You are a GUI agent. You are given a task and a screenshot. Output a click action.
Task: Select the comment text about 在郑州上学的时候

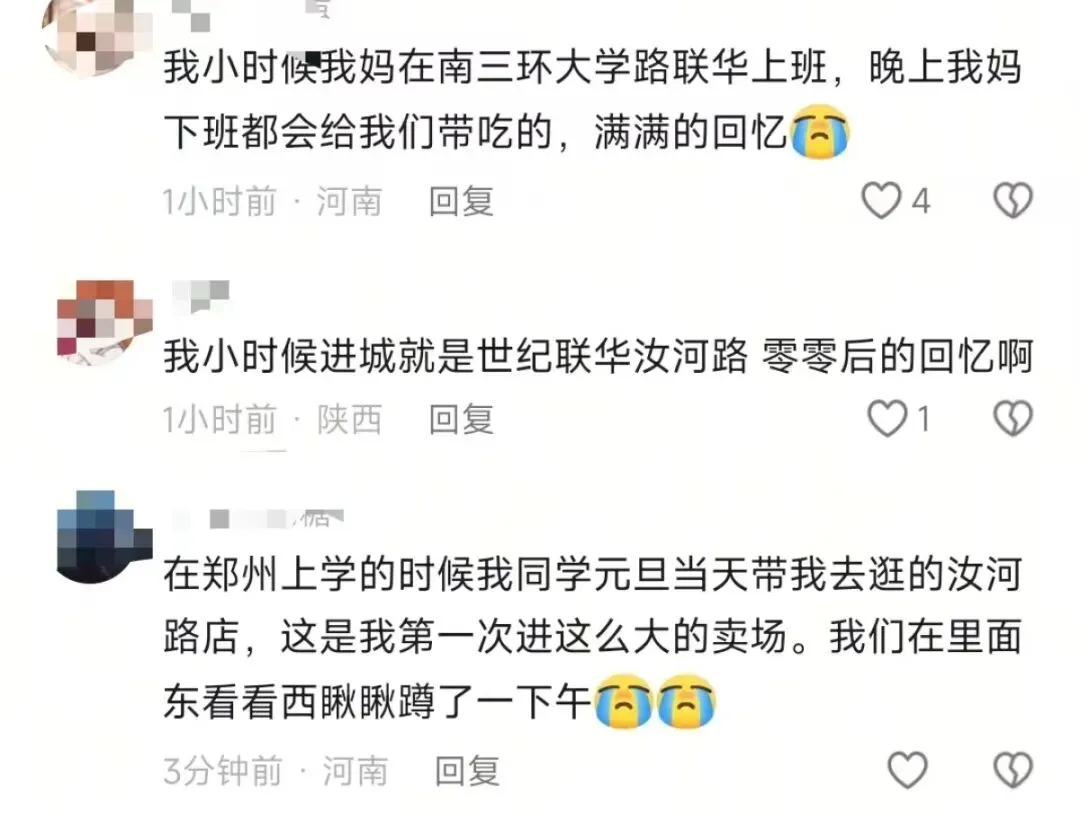(x=593, y=637)
